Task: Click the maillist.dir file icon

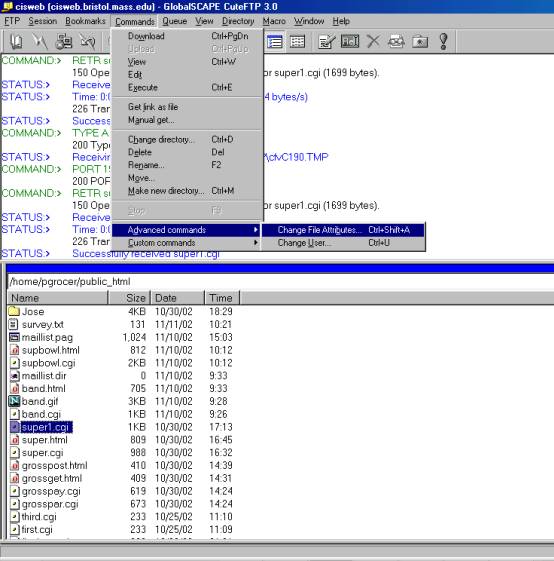Action: [x=14, y=376]
